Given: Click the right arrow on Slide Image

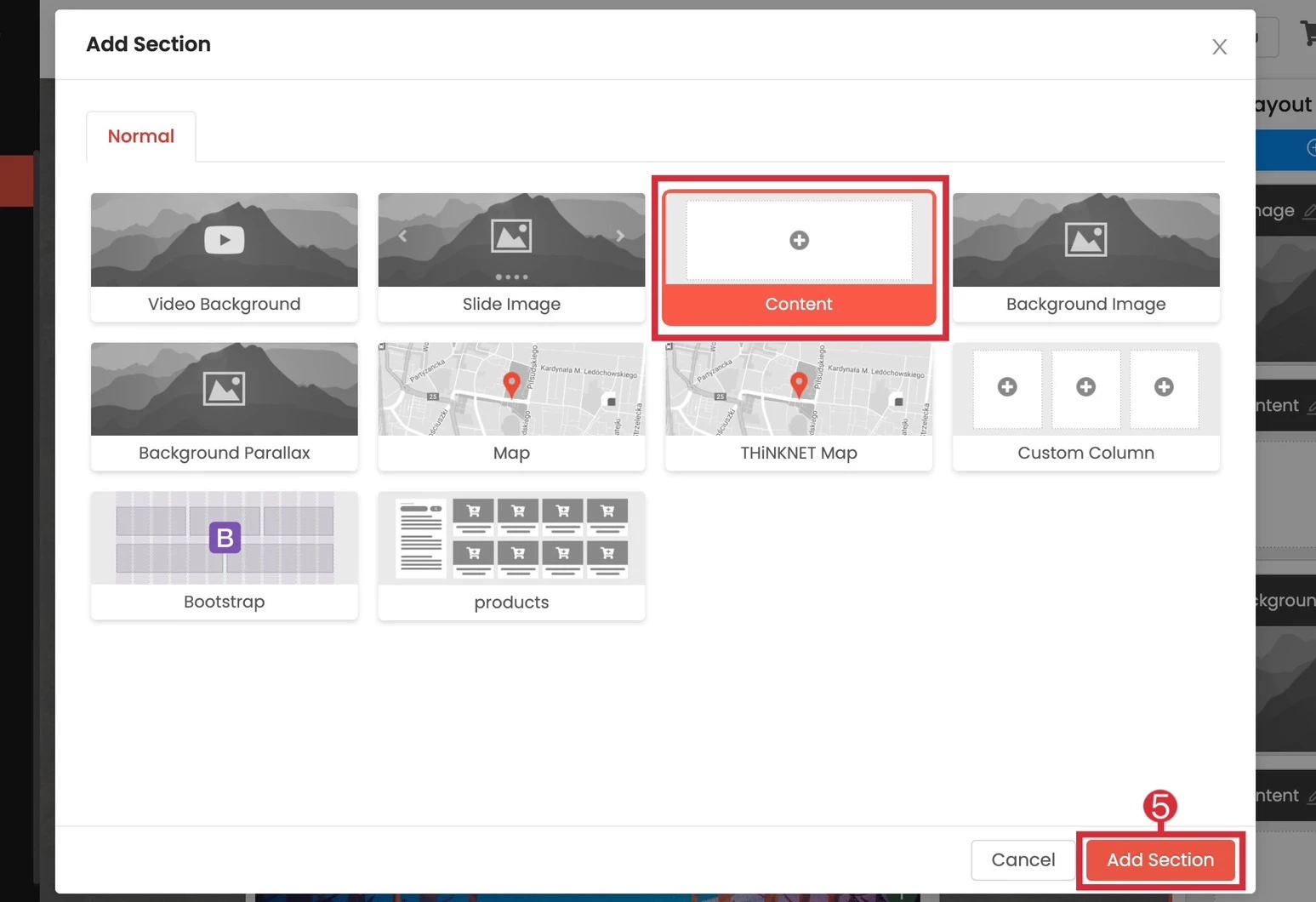Looking at the screenshot, I should click(x=620, y=236).
